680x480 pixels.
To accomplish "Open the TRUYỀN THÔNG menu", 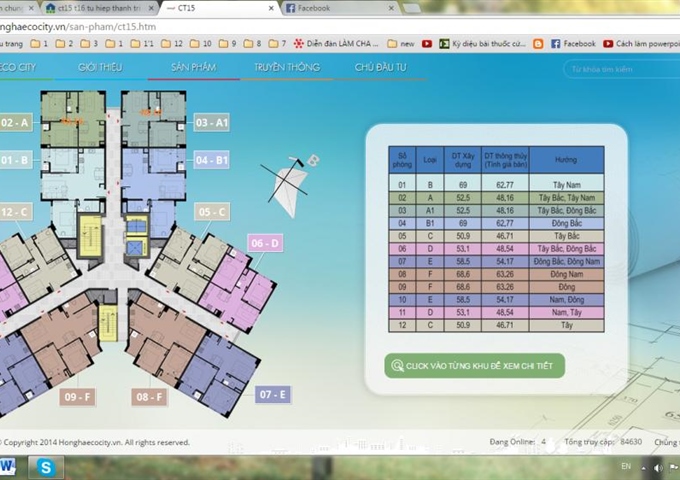I will tap(287, 67).
